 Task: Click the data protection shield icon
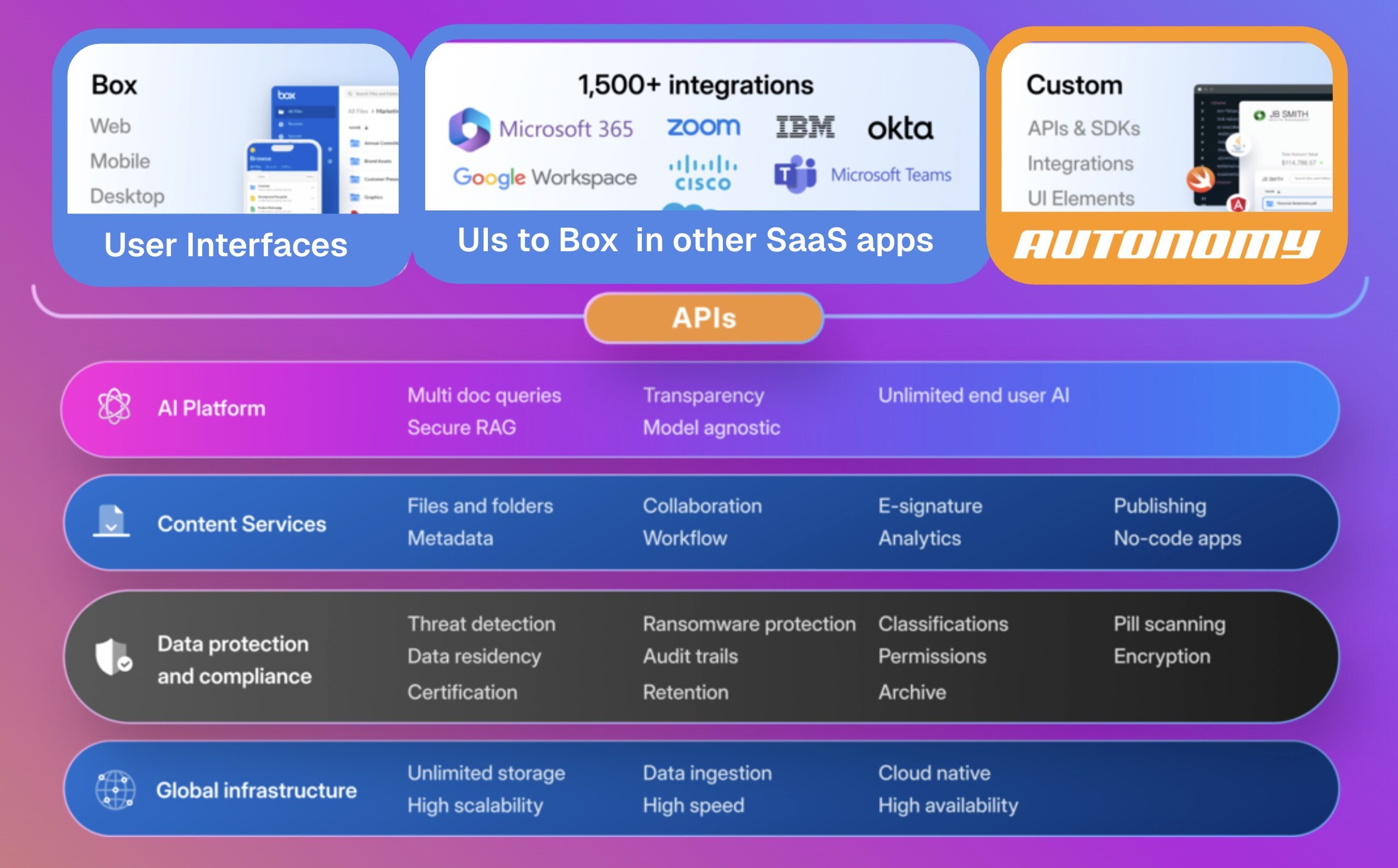(x=114, y=657)
